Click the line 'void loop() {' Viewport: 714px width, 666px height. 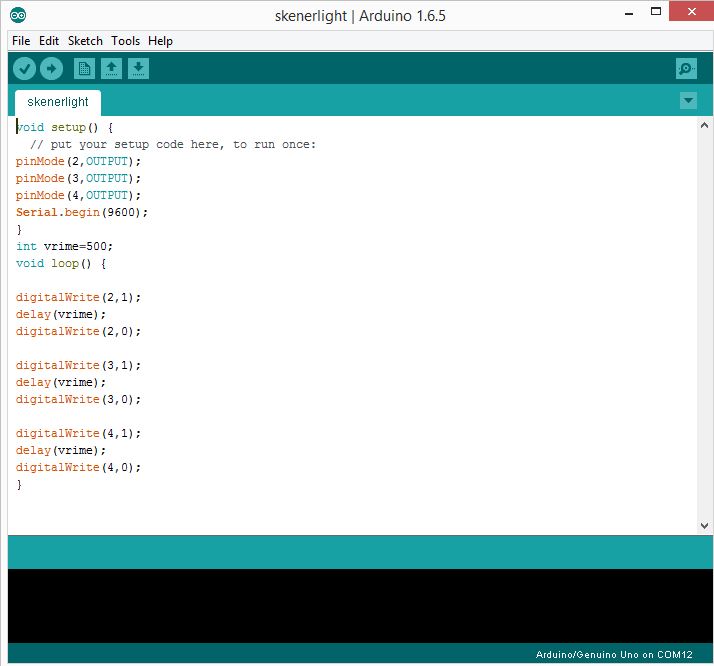61,264
